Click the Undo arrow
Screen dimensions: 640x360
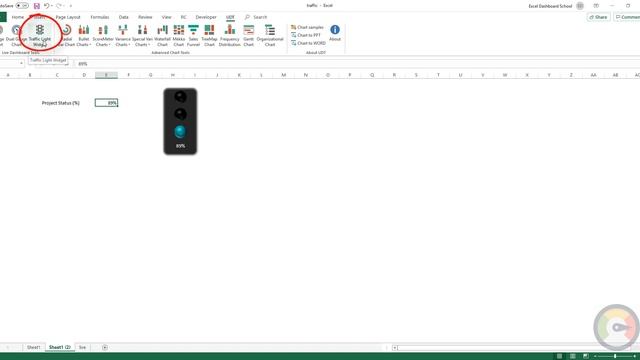pos(47,6)
